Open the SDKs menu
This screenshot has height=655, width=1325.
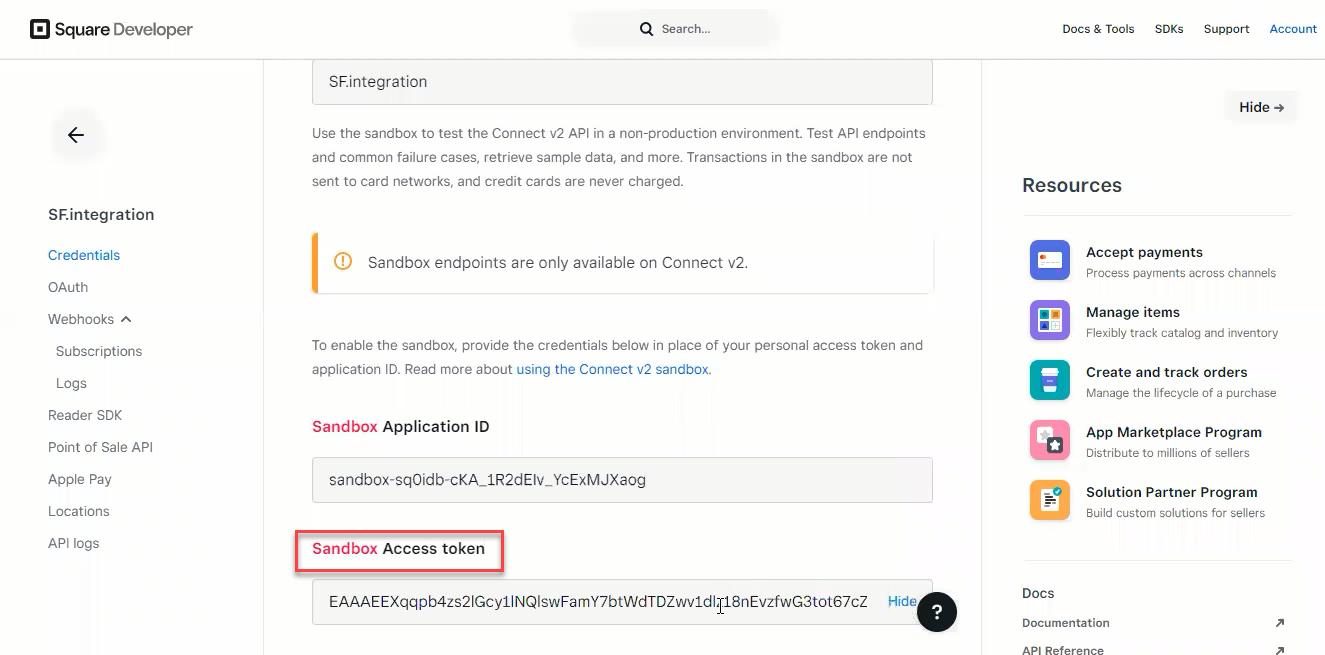[1169, 29]
